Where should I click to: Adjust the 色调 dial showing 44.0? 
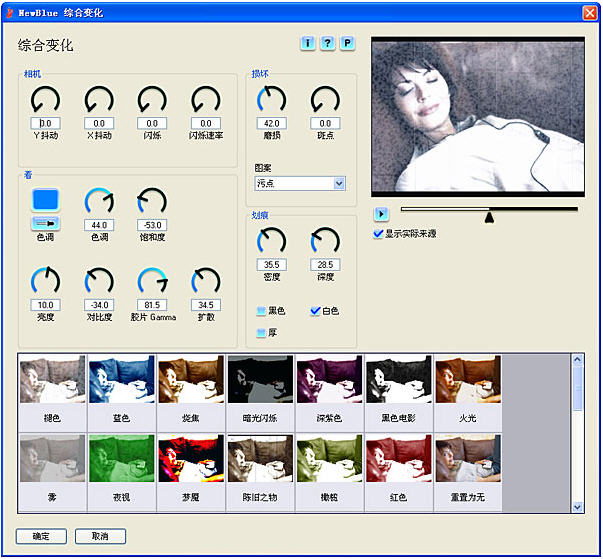99,202
